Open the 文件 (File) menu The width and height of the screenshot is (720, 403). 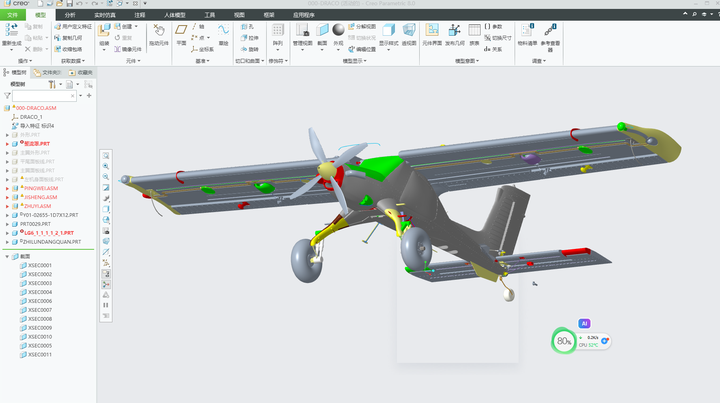coord(12,15)
